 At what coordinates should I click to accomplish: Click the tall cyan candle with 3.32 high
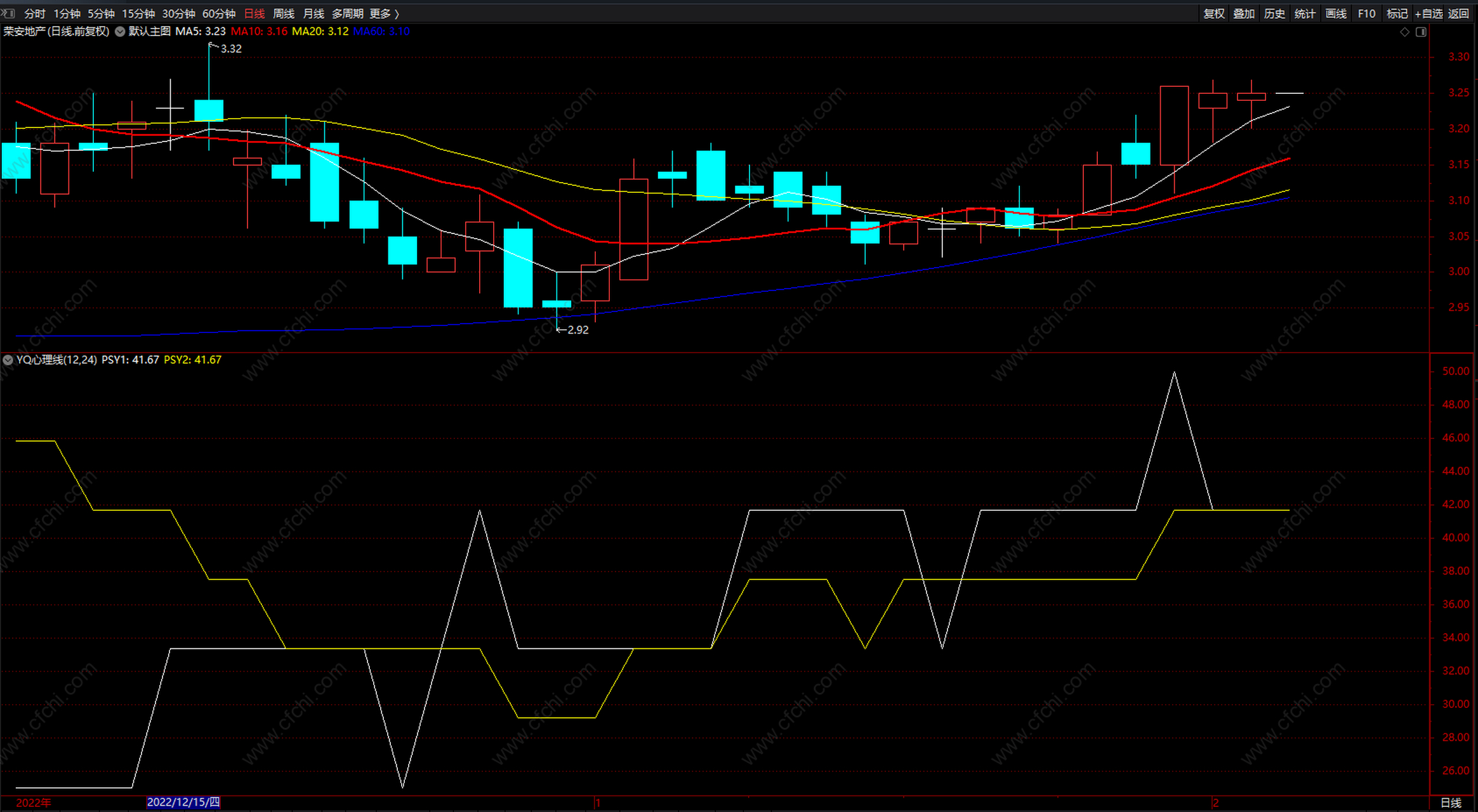[209, 109]
